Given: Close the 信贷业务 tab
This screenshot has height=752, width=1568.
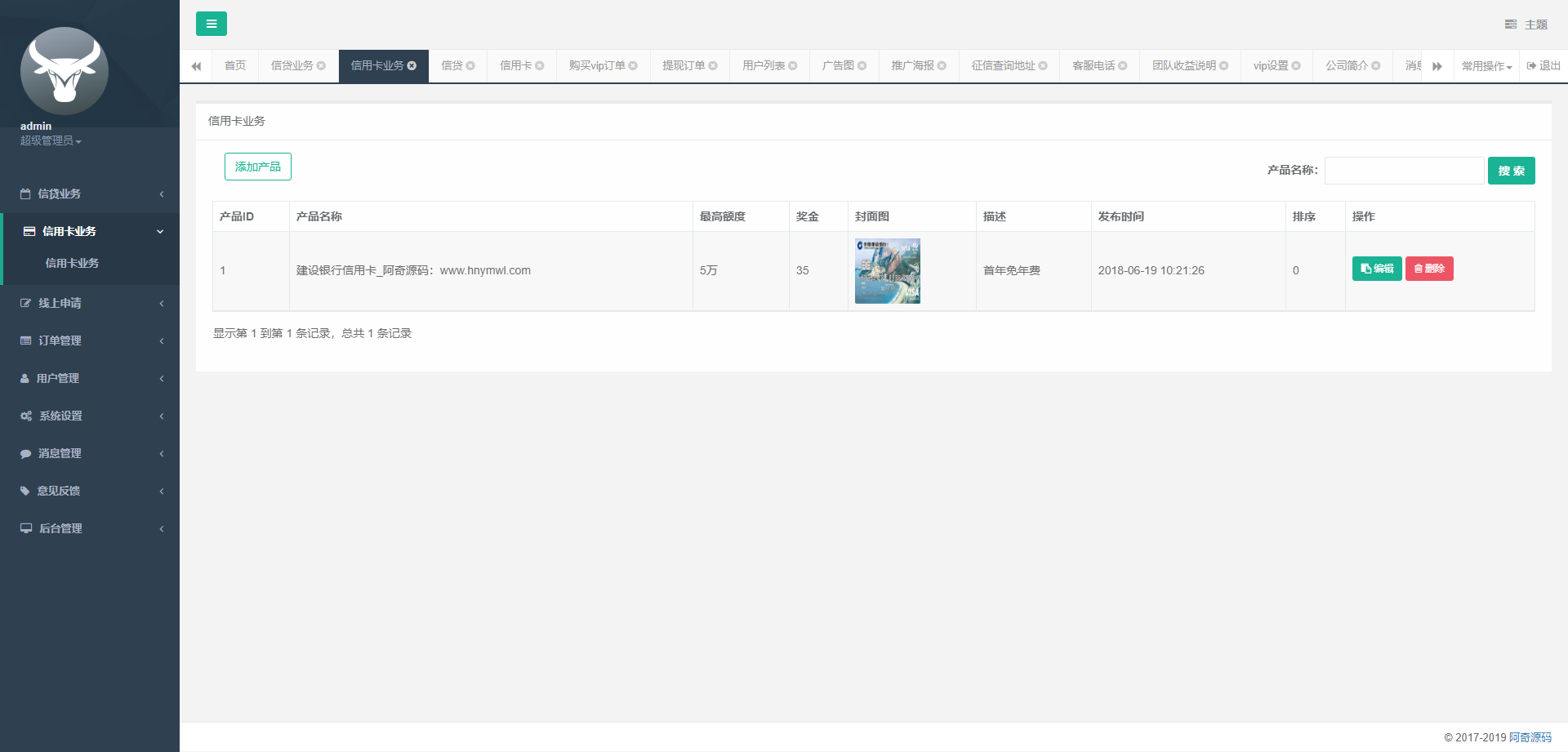Looking at the screenshot, I should pos(321,66).
